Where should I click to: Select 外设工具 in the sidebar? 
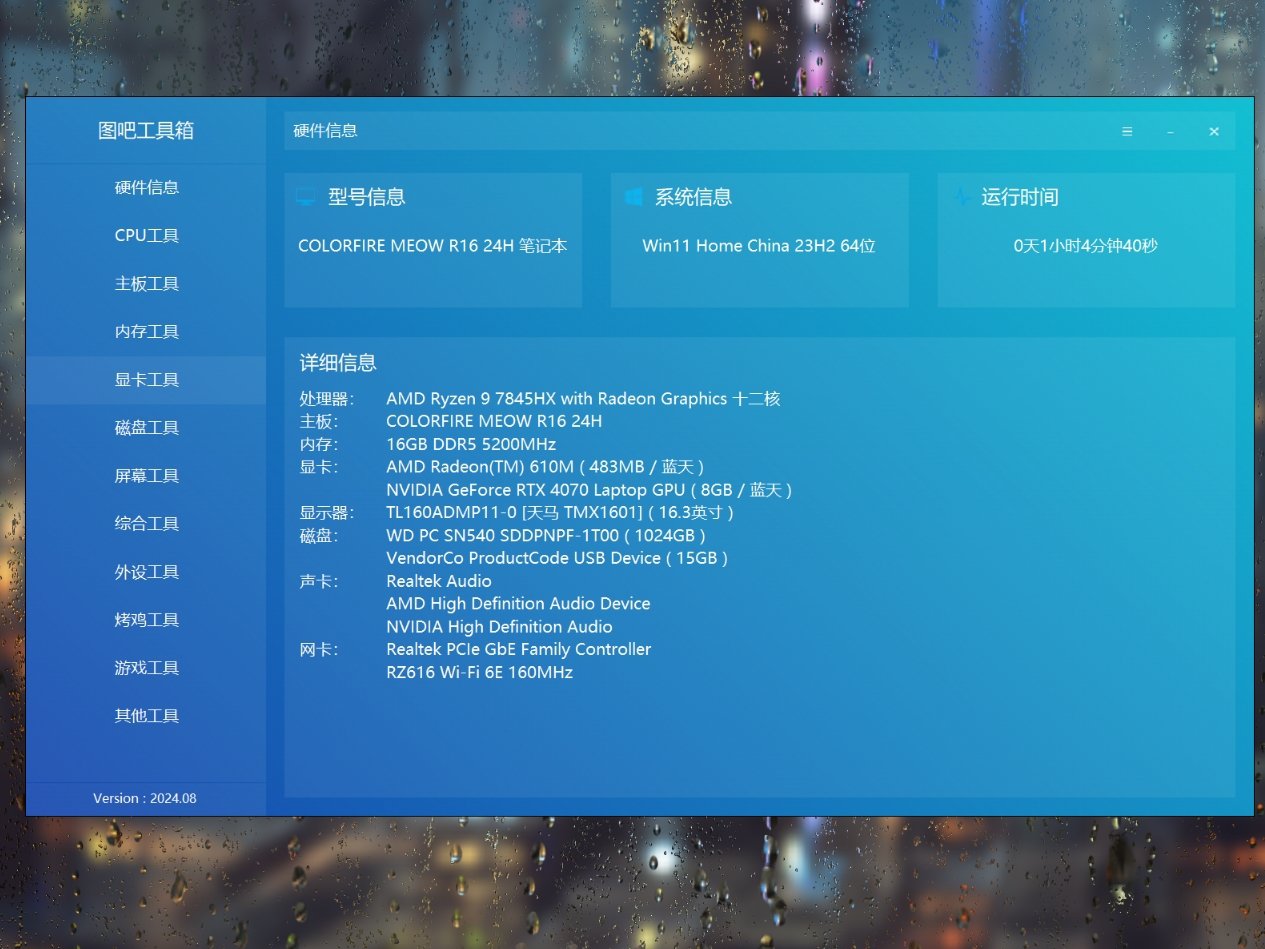(147, 571)
